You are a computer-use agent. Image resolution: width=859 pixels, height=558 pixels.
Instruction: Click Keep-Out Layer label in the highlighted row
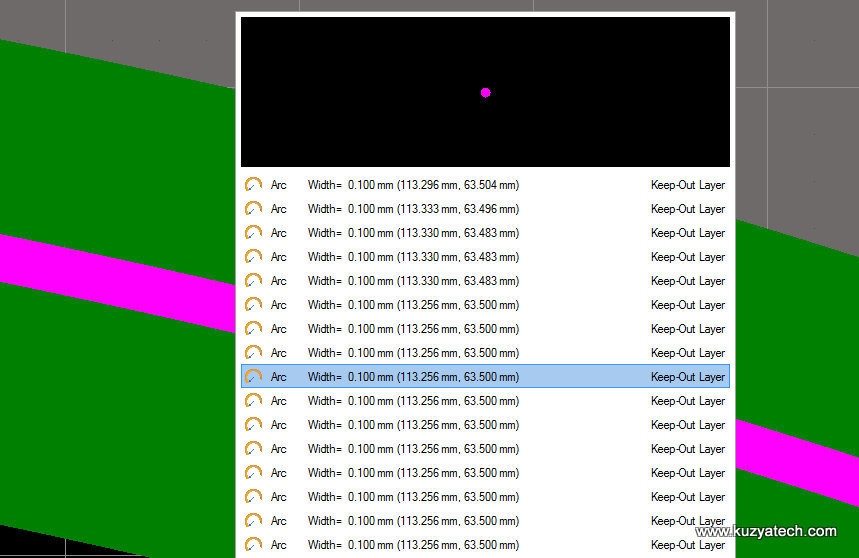(x=688, y=377)
